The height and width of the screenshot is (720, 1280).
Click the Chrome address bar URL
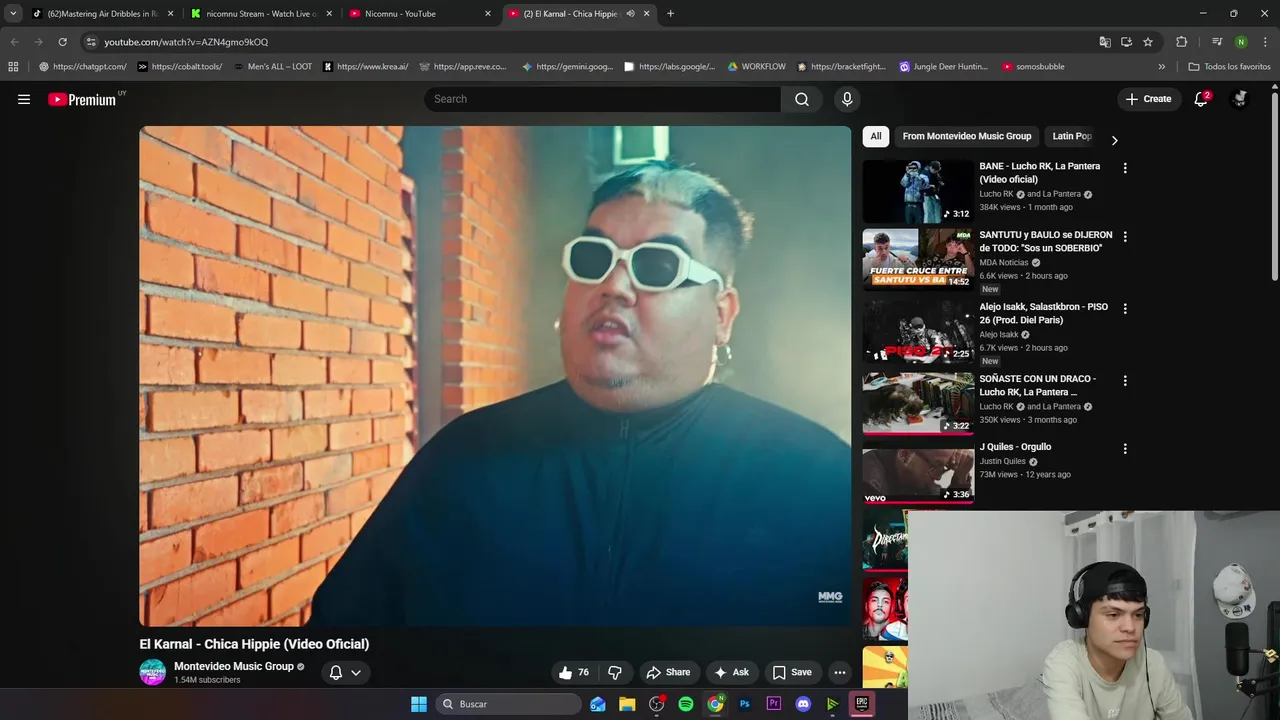point(186,42)
